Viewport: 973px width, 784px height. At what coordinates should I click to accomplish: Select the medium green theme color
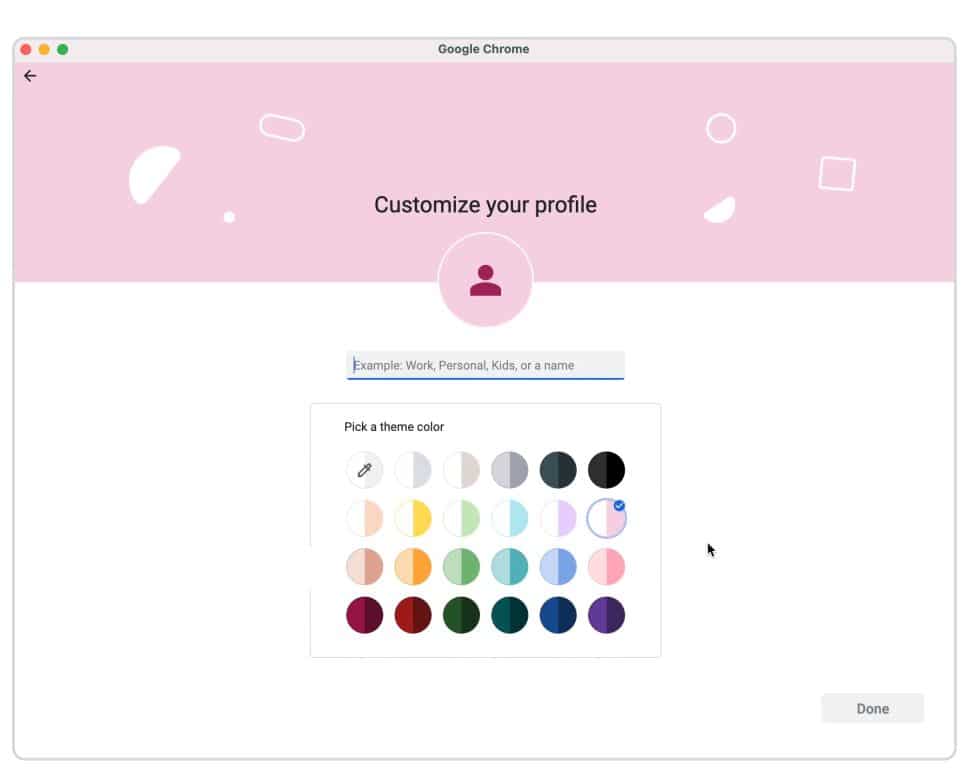(461, 567)
